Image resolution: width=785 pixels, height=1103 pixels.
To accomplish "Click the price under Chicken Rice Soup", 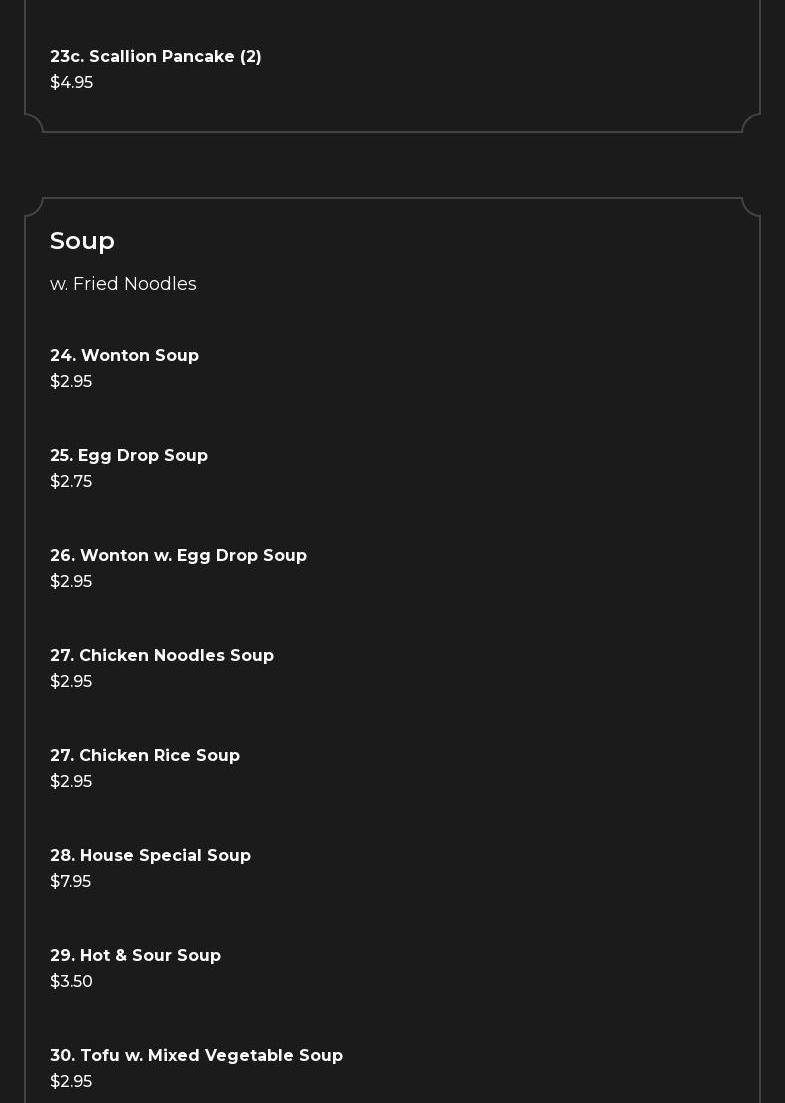I will pyautogui.click(x=71, y=782).
